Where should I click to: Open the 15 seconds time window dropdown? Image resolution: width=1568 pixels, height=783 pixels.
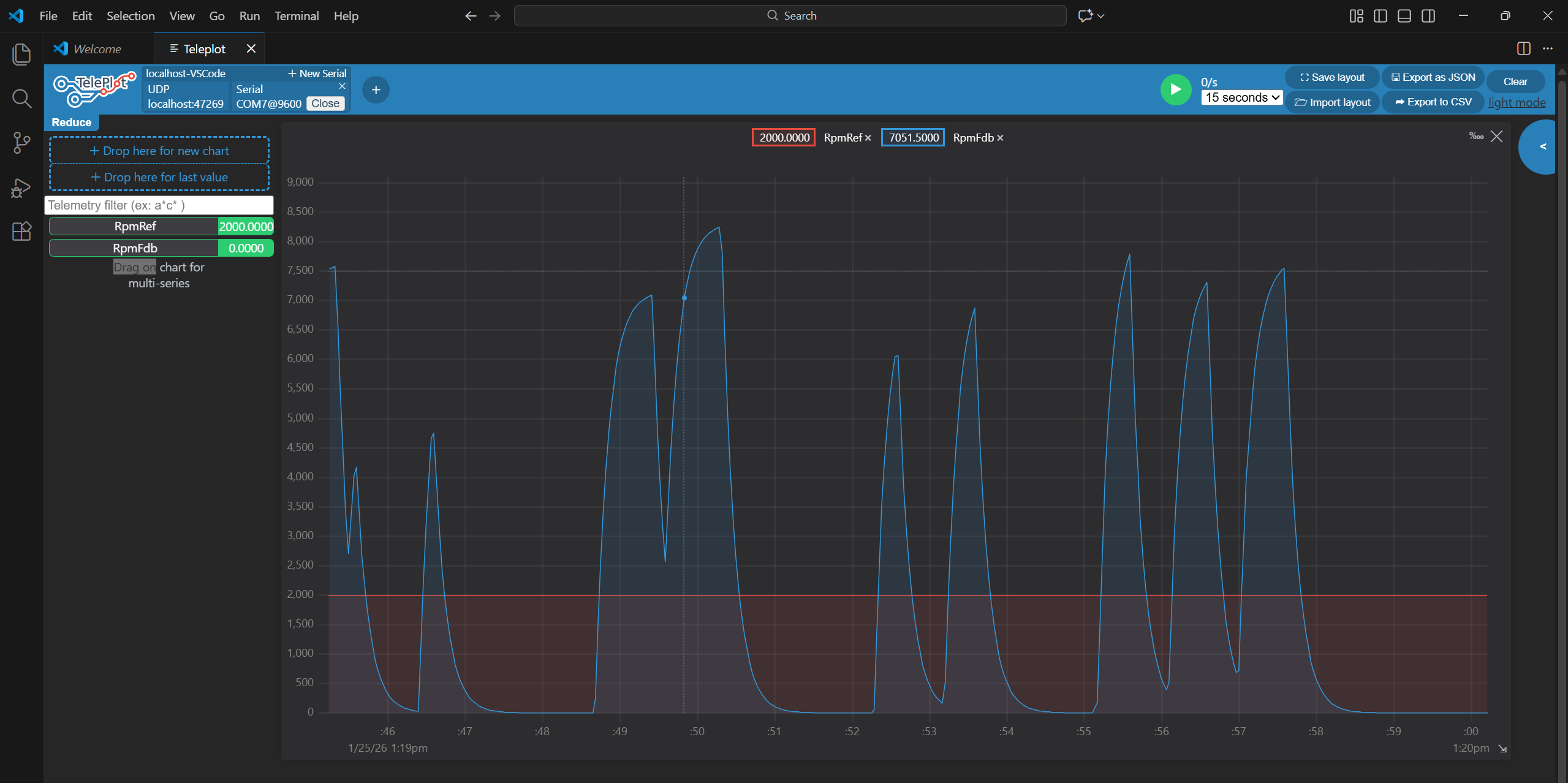coord(1241,97)
